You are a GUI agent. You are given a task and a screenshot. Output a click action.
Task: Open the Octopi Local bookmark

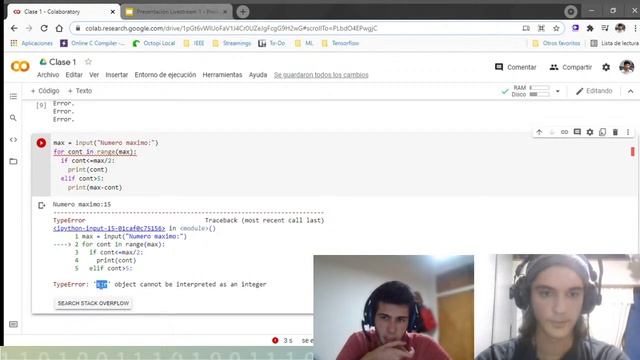(x=154, y=43)
